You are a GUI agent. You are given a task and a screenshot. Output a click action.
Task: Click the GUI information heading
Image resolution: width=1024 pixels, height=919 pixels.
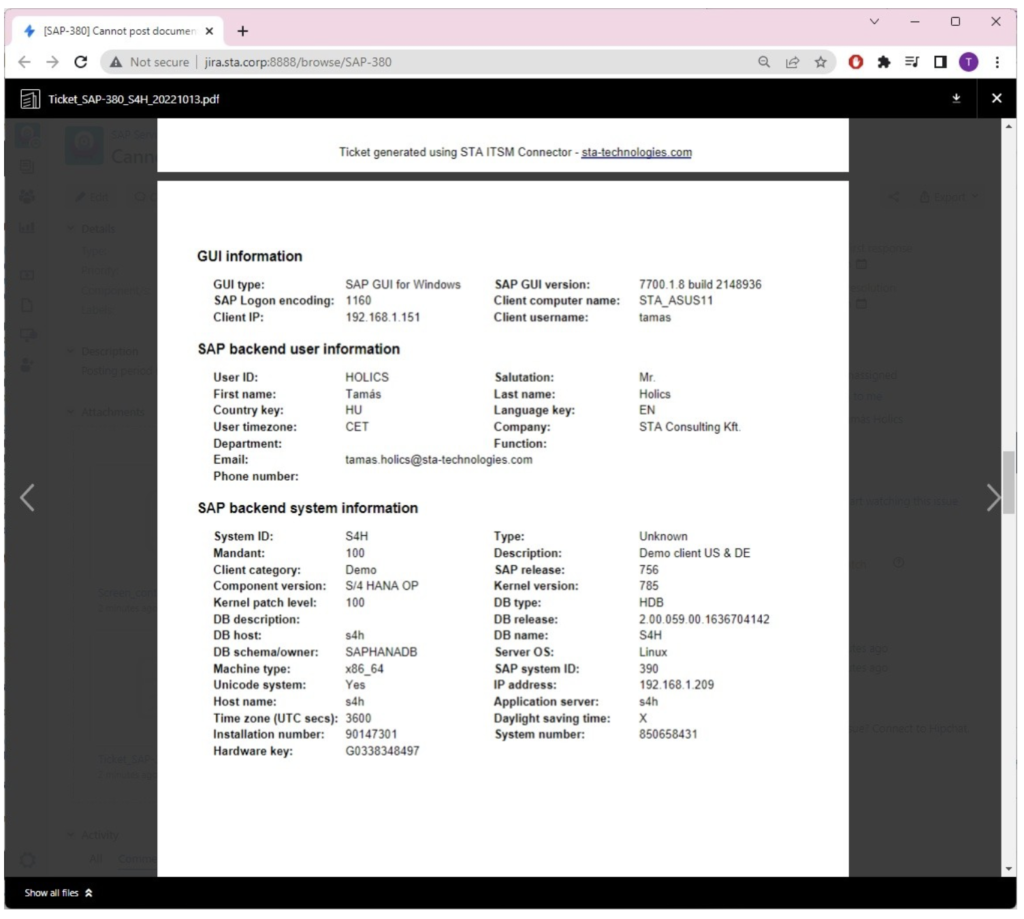pos(249,256)
